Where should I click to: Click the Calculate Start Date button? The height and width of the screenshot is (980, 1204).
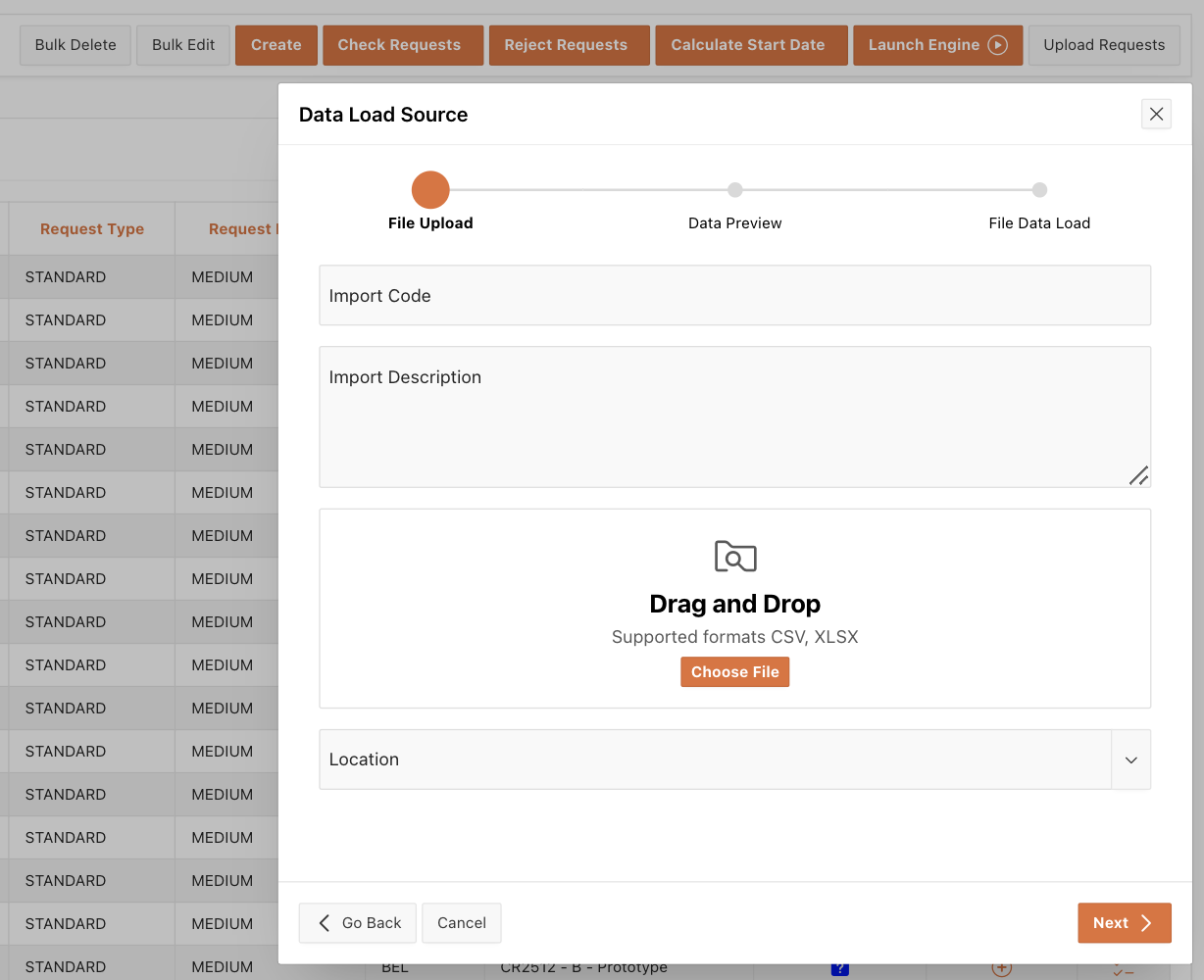click(752, 45)
